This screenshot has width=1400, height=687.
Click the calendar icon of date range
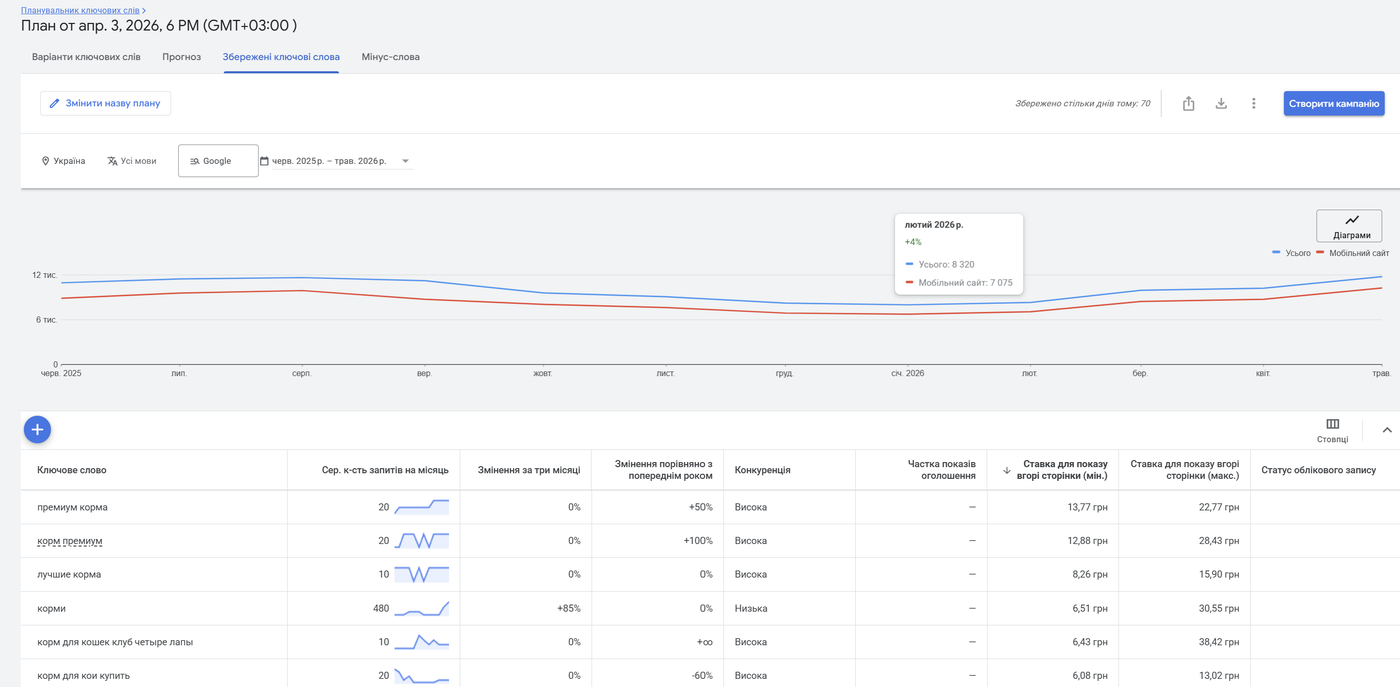pos(264,161)
